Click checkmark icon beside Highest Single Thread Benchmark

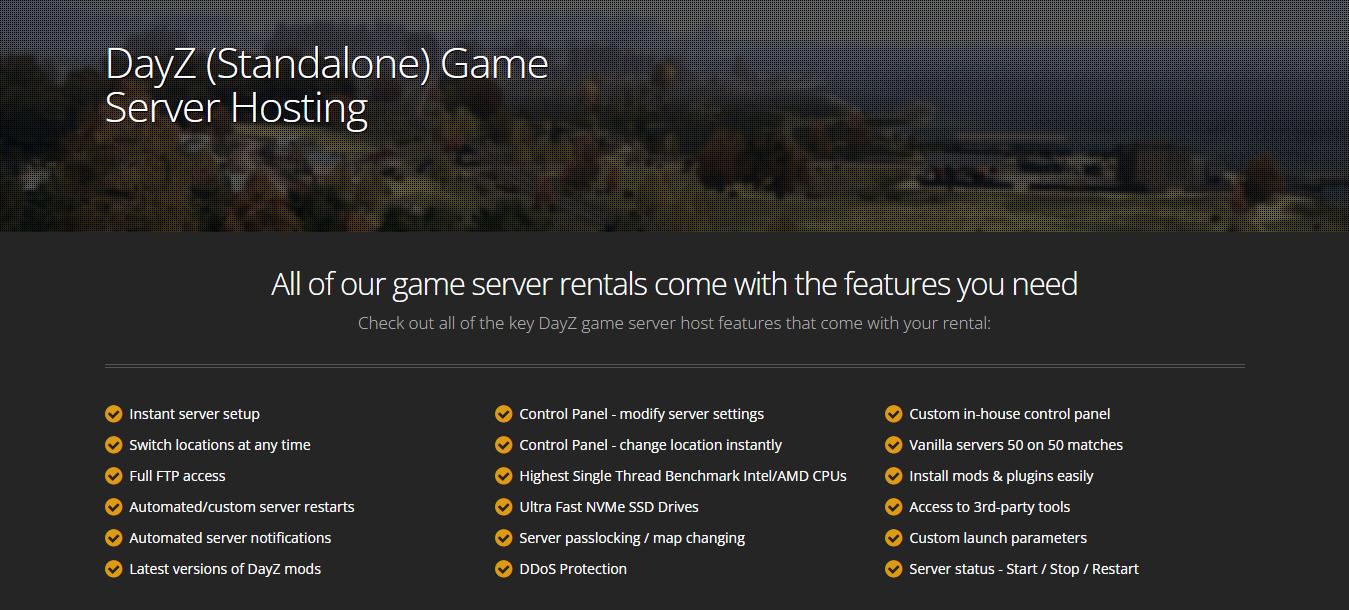click(x=504, y=476)
